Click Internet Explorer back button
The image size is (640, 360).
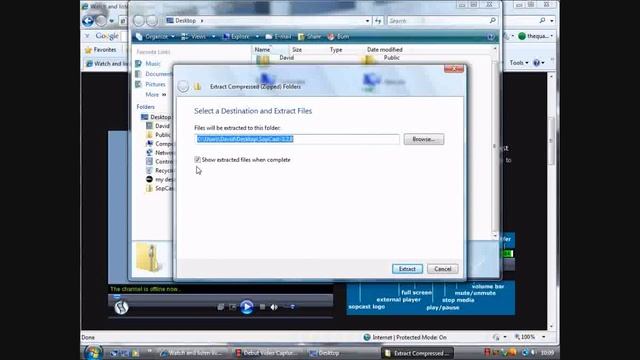(88, 20)
